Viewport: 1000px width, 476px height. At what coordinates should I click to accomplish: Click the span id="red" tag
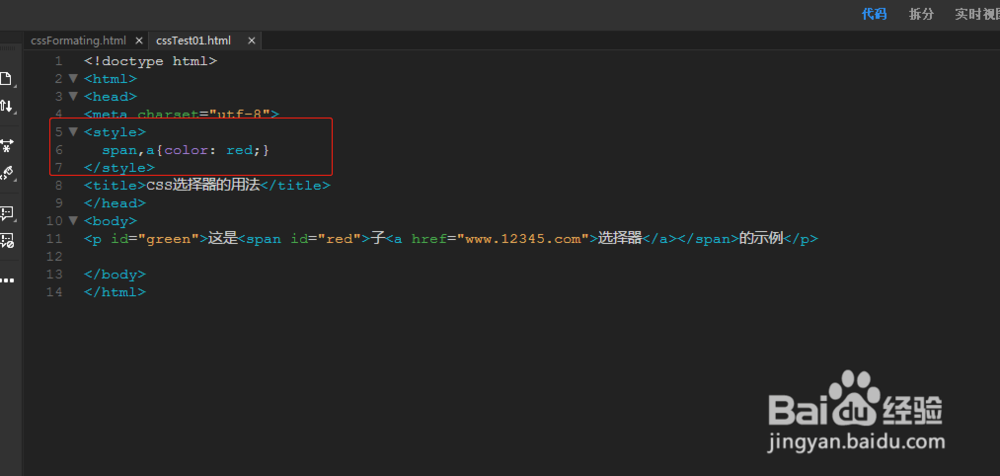pyautogui.click(x=305, y=239)
